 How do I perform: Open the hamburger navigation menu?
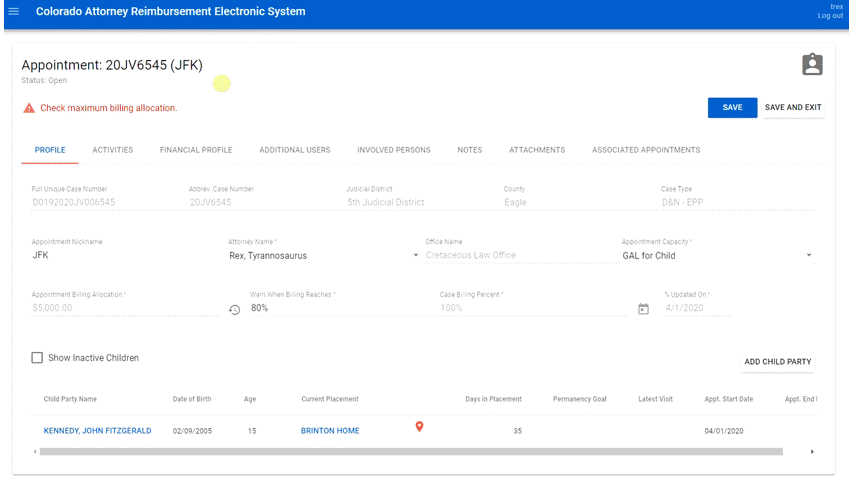click(x=13, y=12)
